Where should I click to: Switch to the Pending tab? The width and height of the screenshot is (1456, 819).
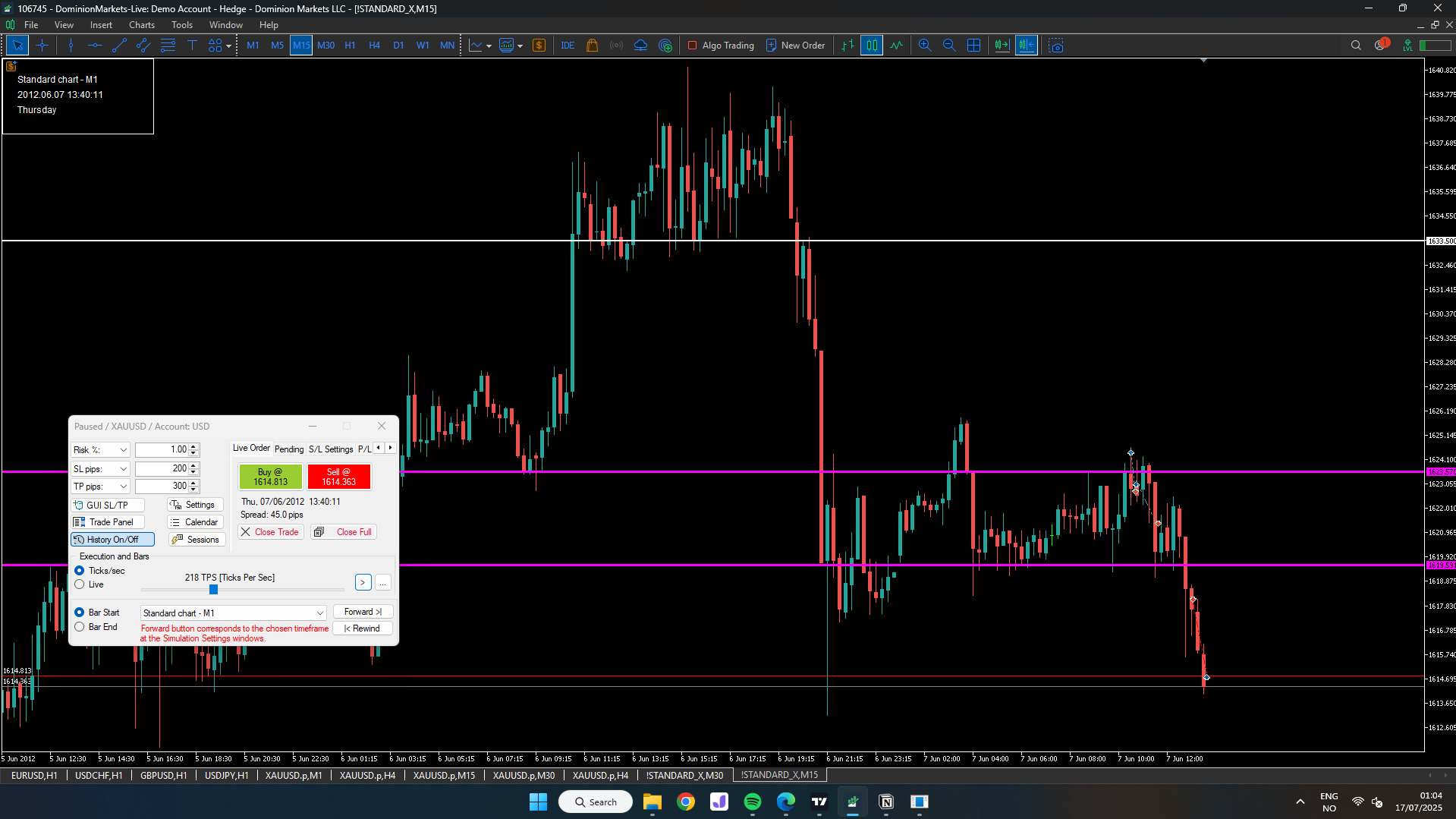coord(289,449)
